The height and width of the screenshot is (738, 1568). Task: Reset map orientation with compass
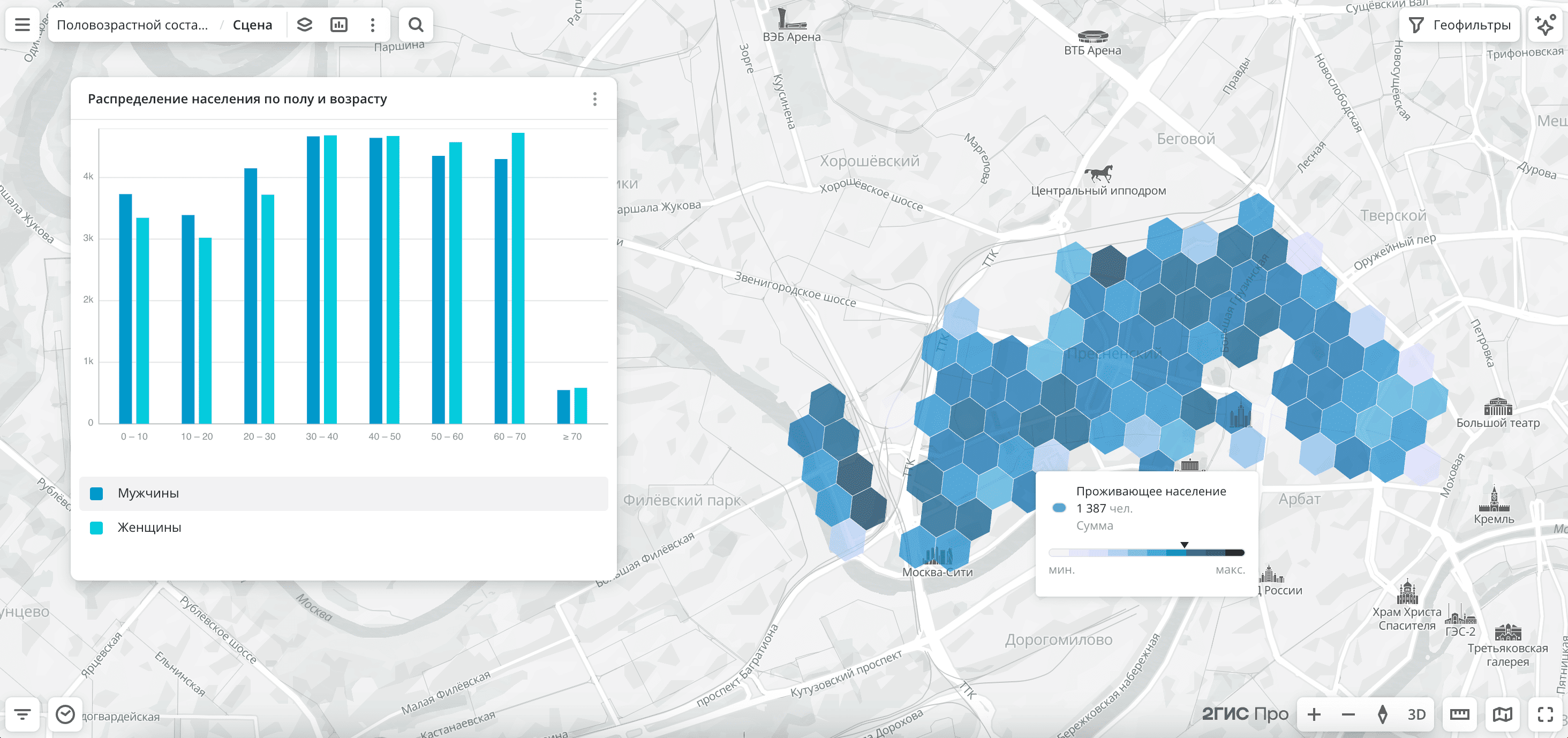coord(1382,714)
